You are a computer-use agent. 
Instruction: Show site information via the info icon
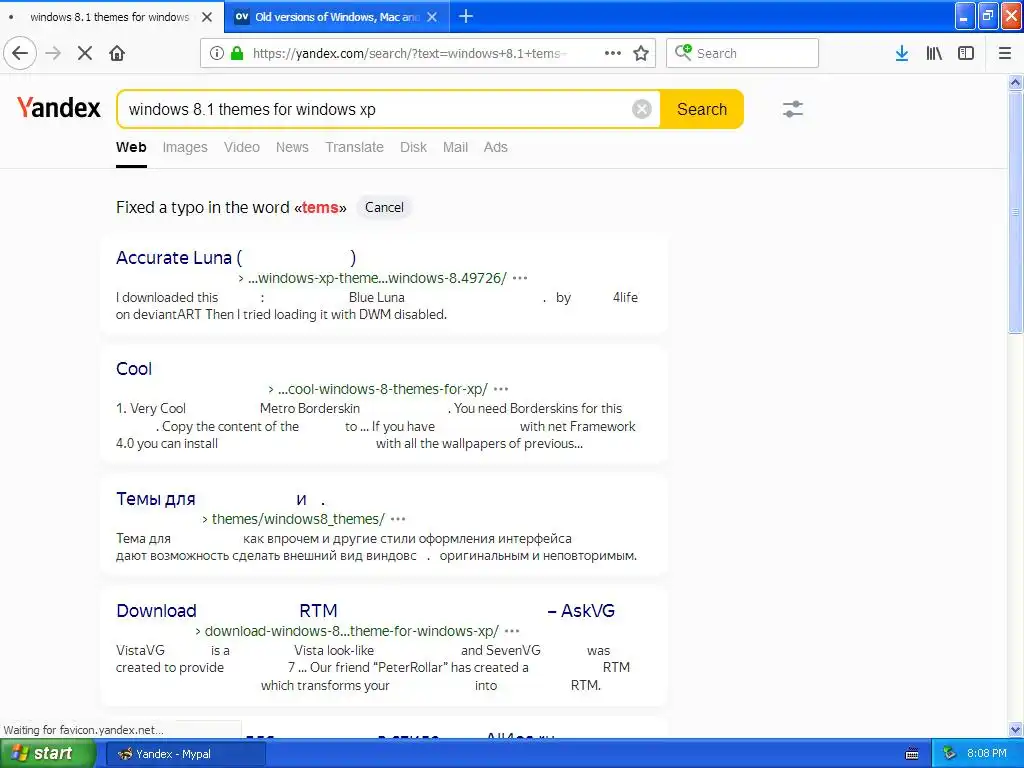click(x=217, y=54)
